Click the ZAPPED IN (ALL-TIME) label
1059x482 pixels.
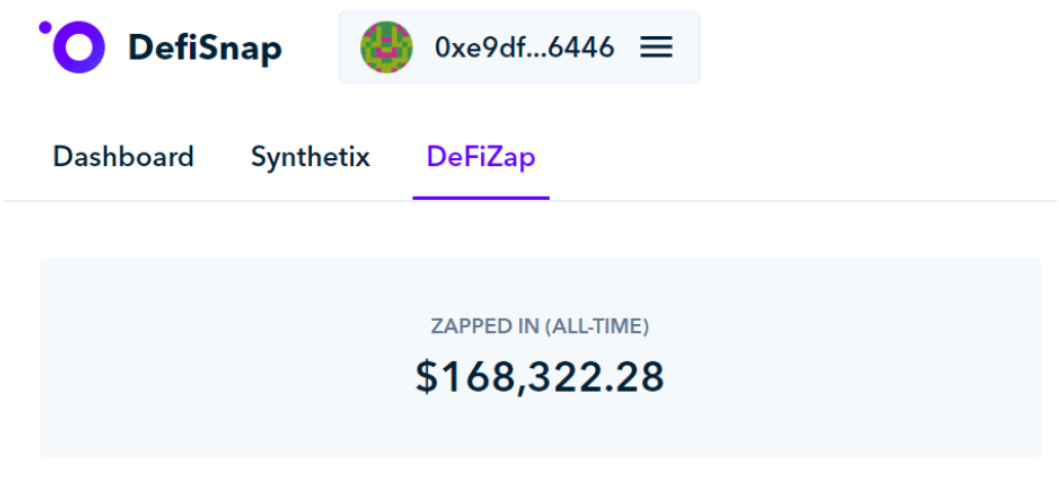coord(540,327)
